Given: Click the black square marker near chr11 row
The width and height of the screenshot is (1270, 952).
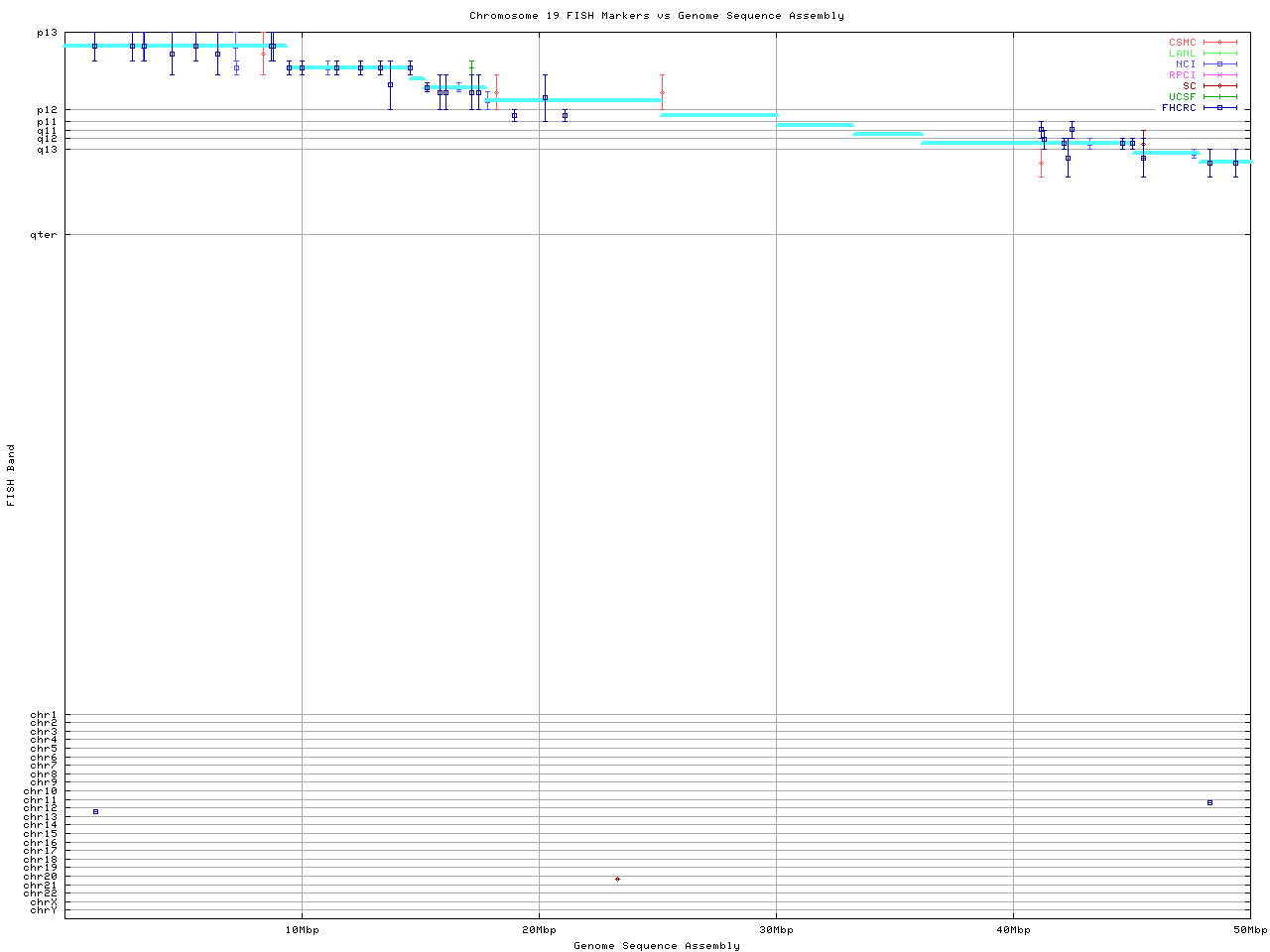Looking at the screenshot, I should 1209,802.
